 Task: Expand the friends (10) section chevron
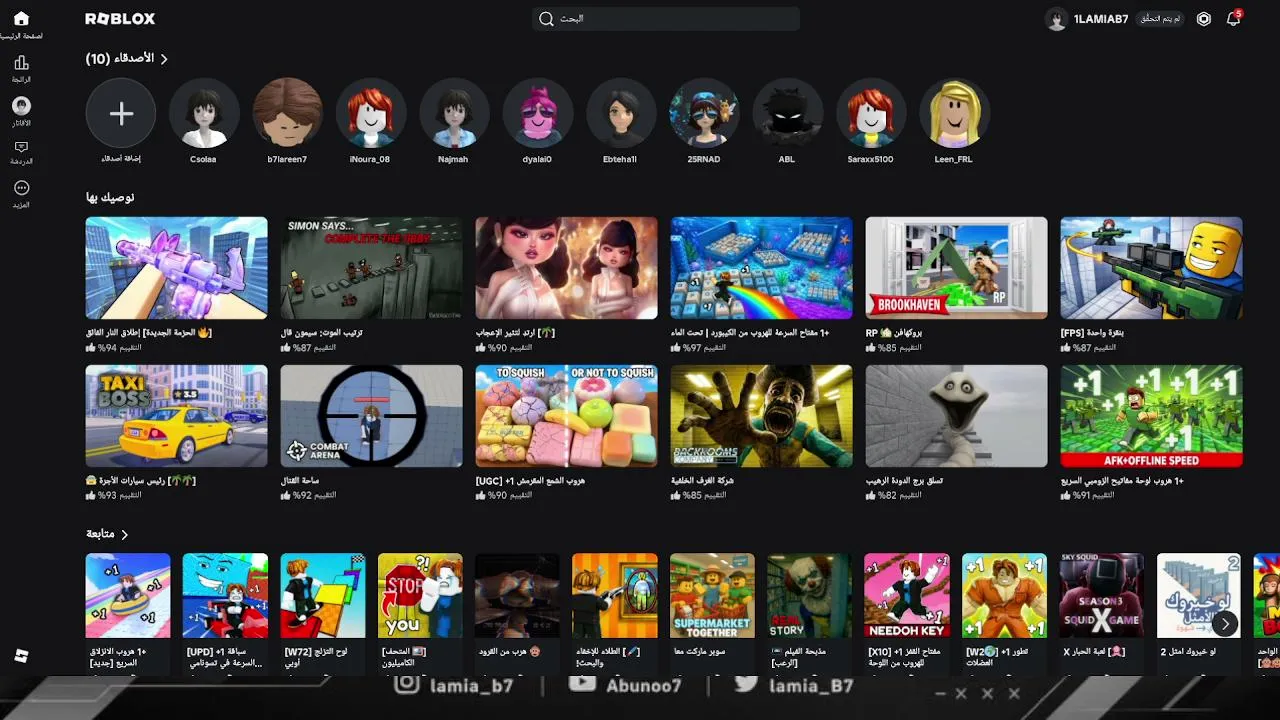164,59
